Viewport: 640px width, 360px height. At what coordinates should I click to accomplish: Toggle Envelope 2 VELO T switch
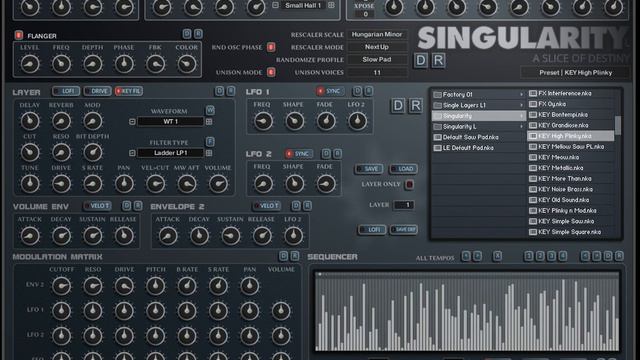tap(267, 206)
